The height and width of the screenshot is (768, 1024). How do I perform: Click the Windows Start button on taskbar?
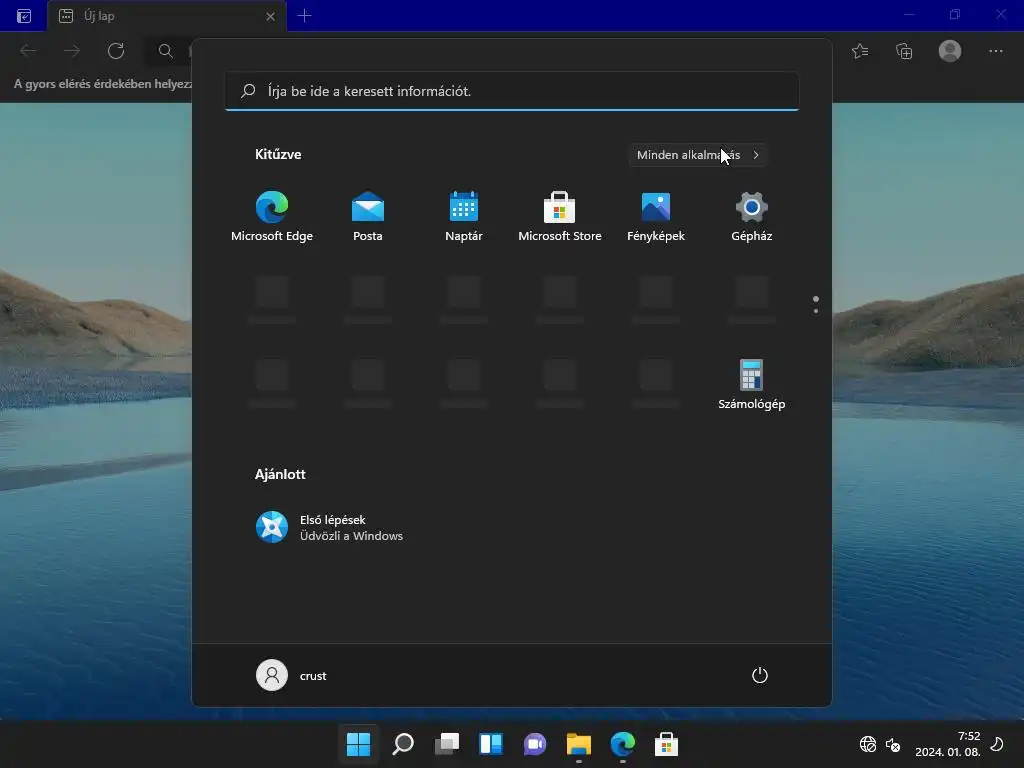point(359,744)
